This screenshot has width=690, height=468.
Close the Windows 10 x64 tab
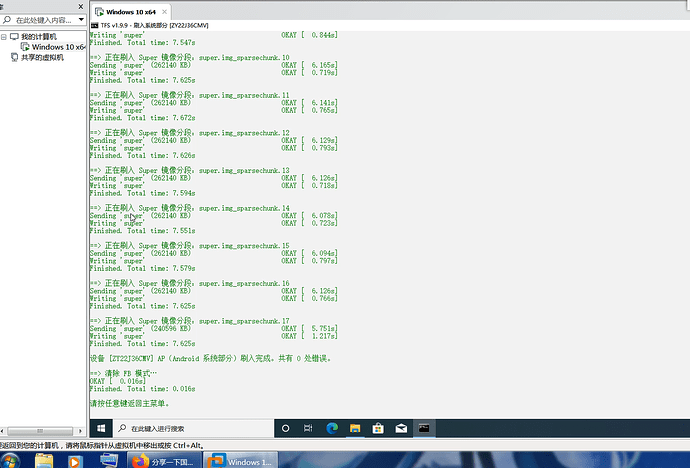[164, 12]
